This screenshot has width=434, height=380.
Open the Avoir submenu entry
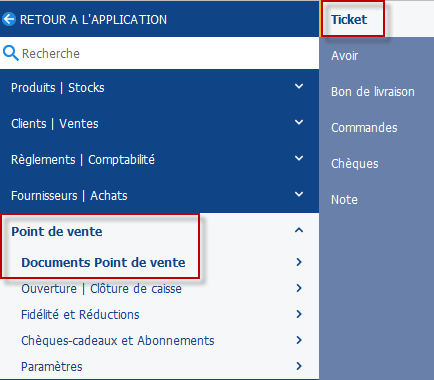345,55
